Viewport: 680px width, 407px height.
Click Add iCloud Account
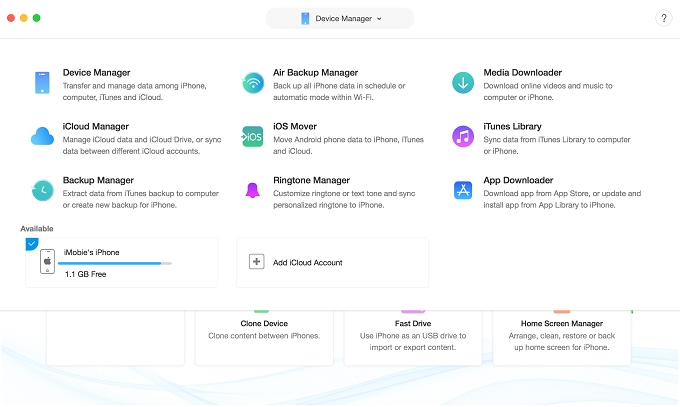point(308,262)
